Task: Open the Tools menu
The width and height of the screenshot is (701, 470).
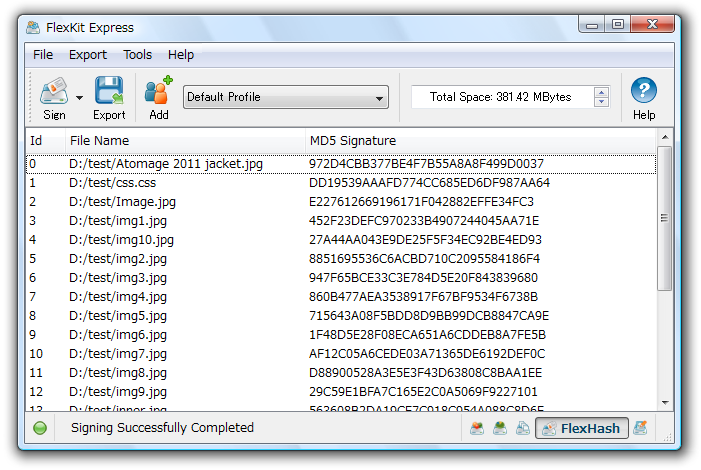Action: point(138,55)
